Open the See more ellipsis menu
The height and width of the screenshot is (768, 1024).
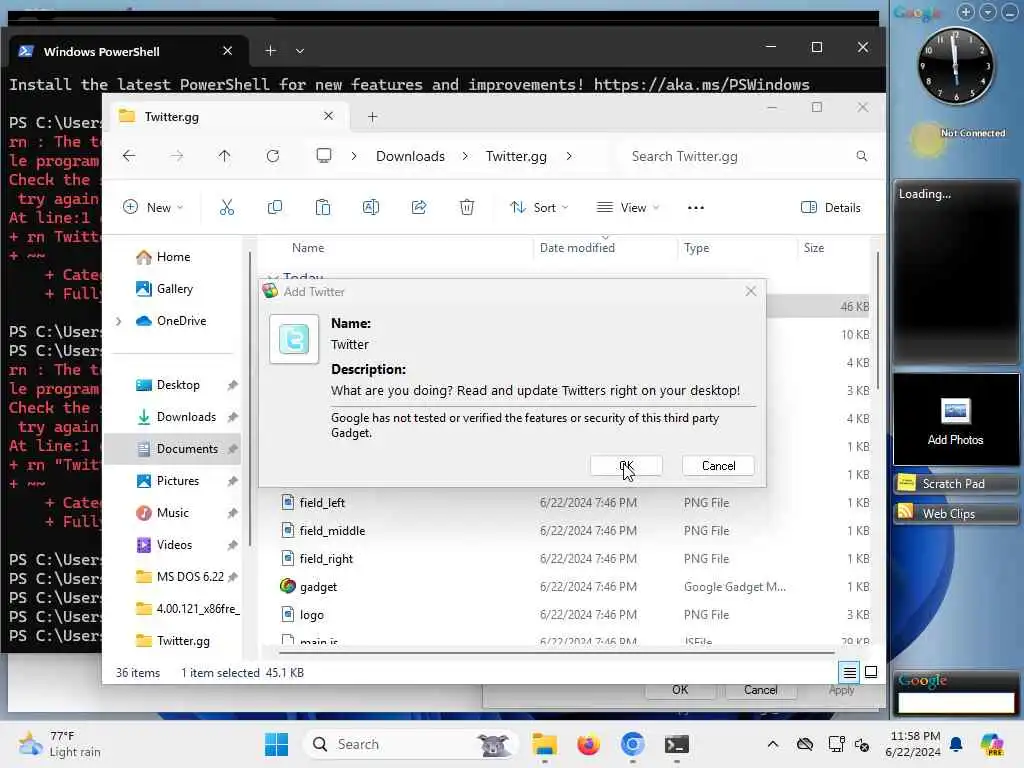click(x=696, y=208)
